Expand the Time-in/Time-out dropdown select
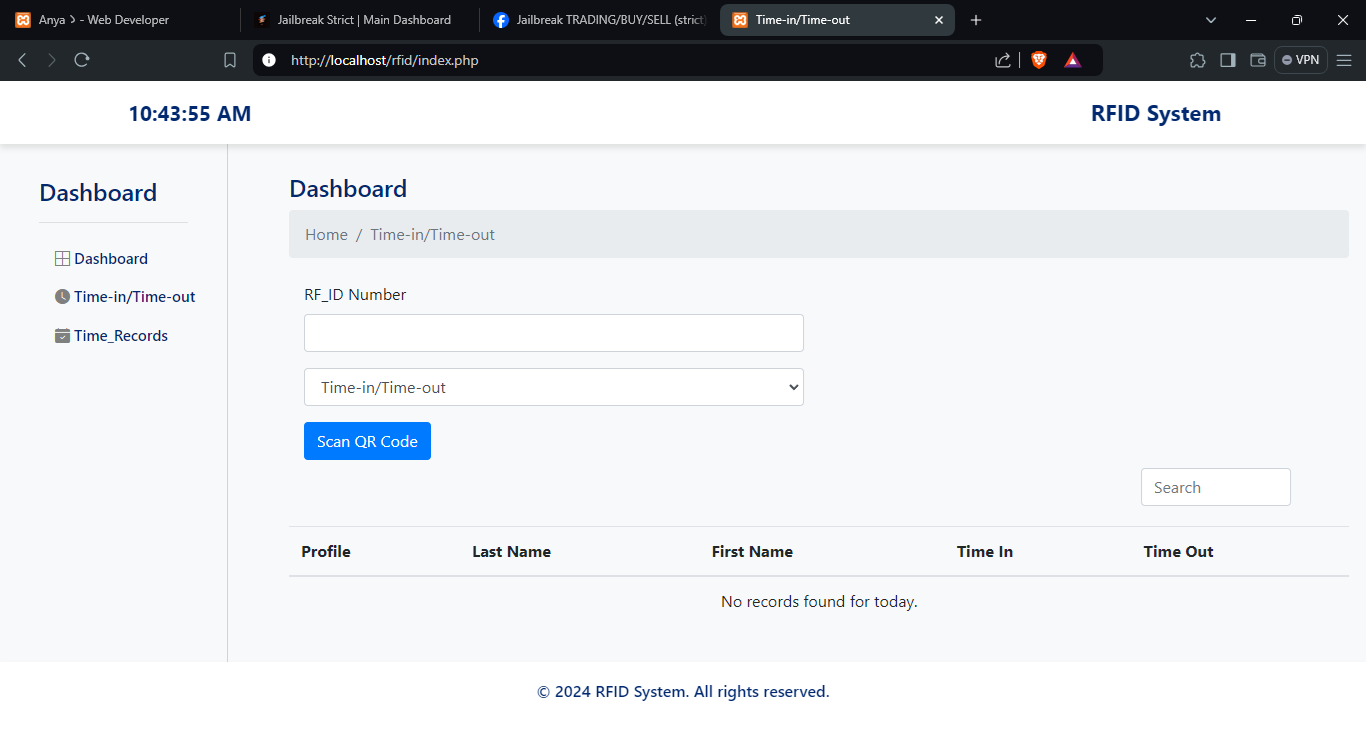Viewport: 1371px width, 748px height. [553, 387]
